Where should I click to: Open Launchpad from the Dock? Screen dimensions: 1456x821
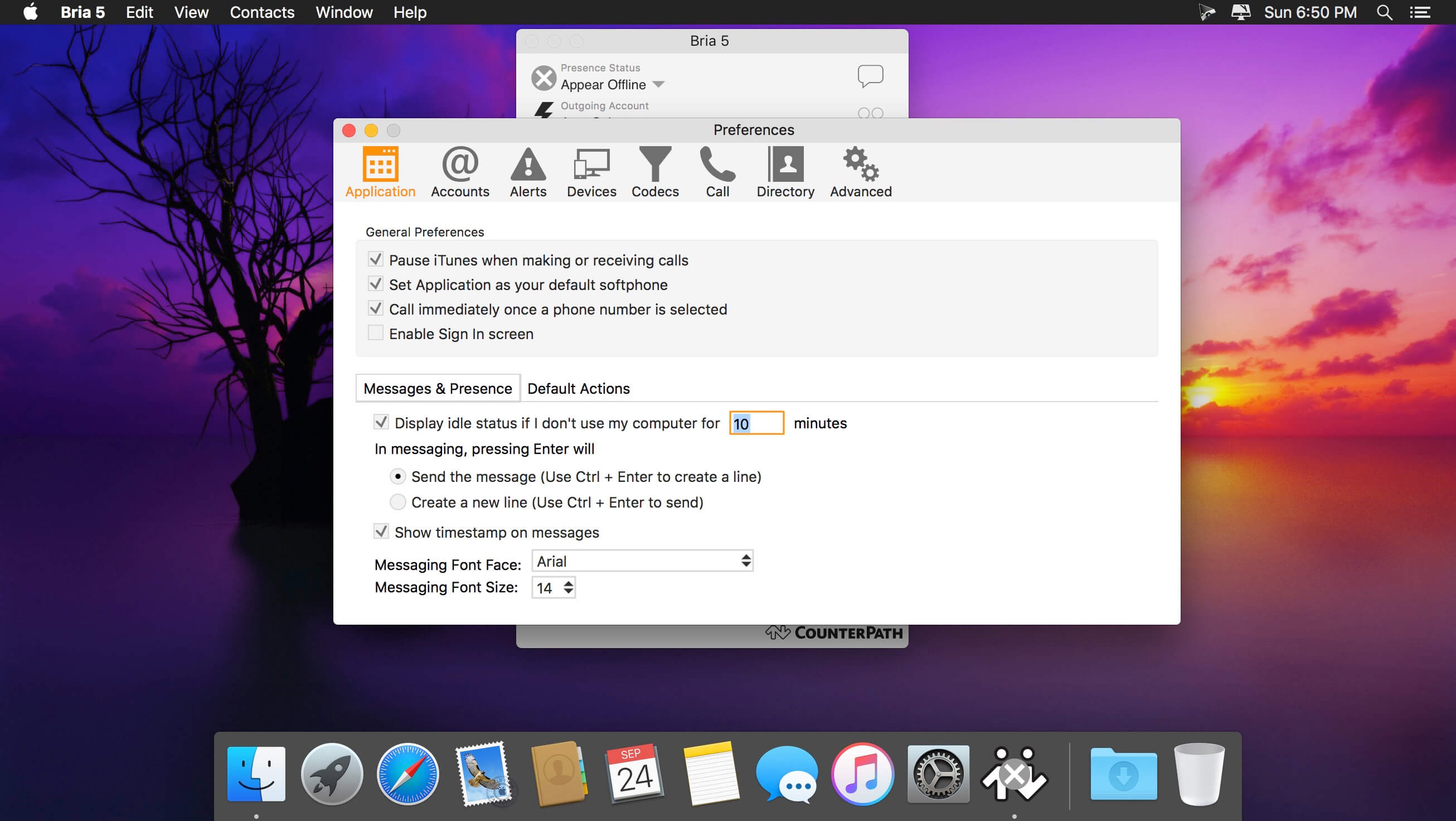(x=332, y=774)
